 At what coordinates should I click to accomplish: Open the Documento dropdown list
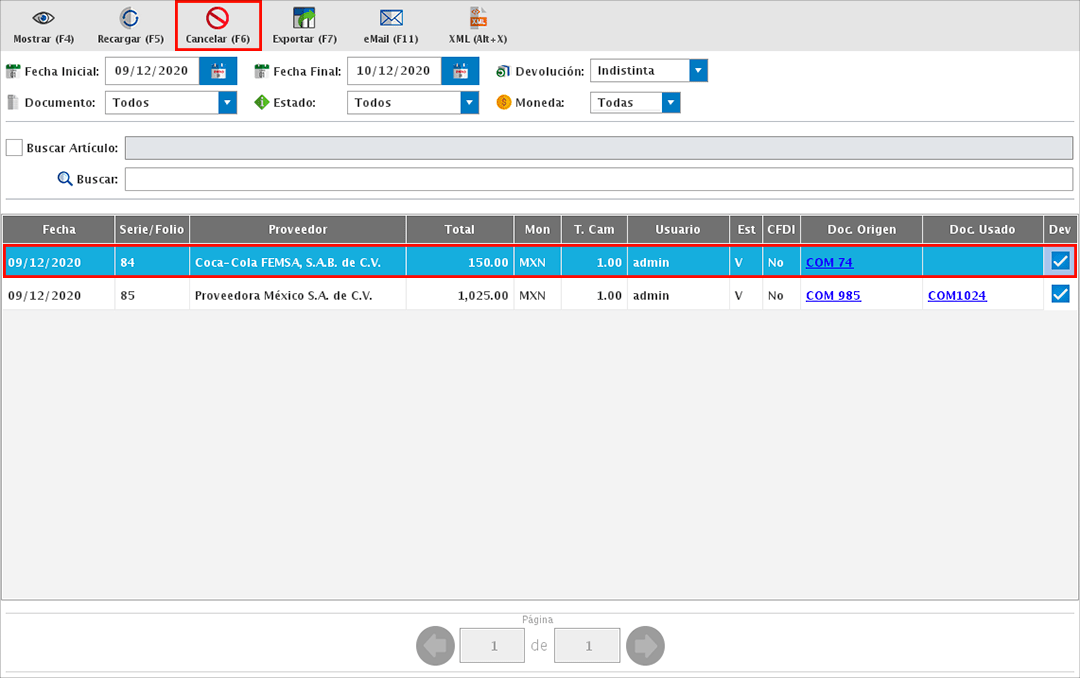coord(227,102)
